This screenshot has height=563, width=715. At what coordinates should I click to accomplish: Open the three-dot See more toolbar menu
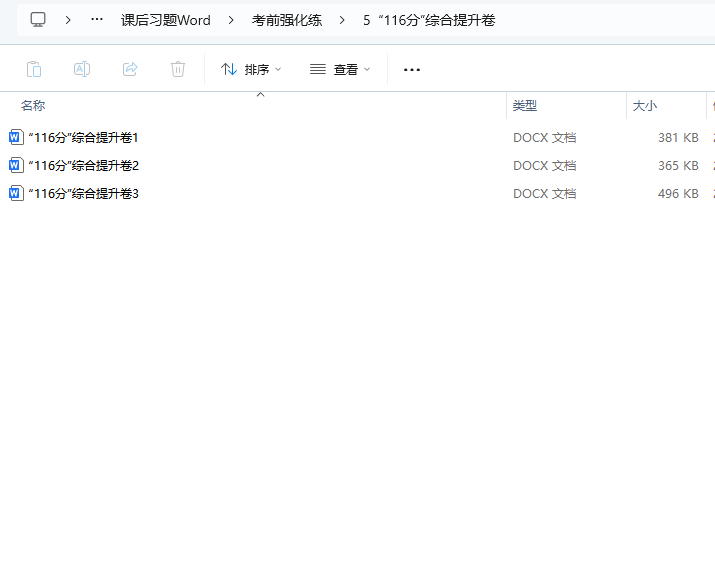[412, 69]
